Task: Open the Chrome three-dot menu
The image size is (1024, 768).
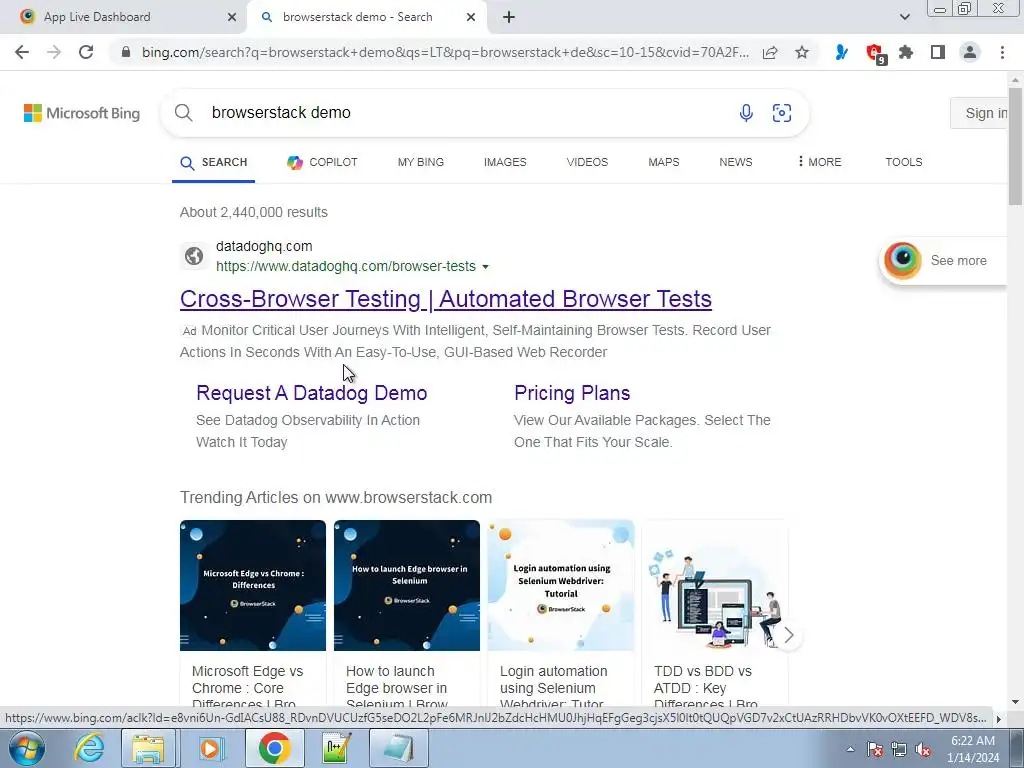Action: 1002,52
